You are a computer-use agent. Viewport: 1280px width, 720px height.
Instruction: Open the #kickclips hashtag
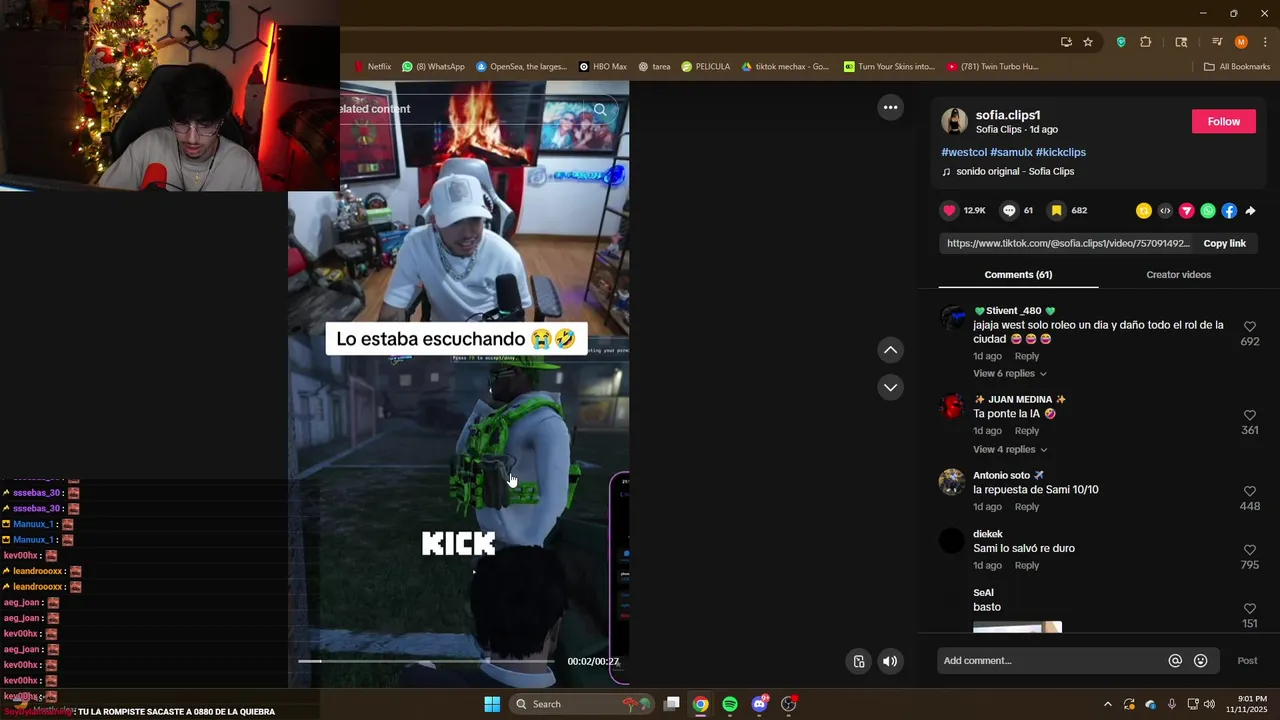1061,152
